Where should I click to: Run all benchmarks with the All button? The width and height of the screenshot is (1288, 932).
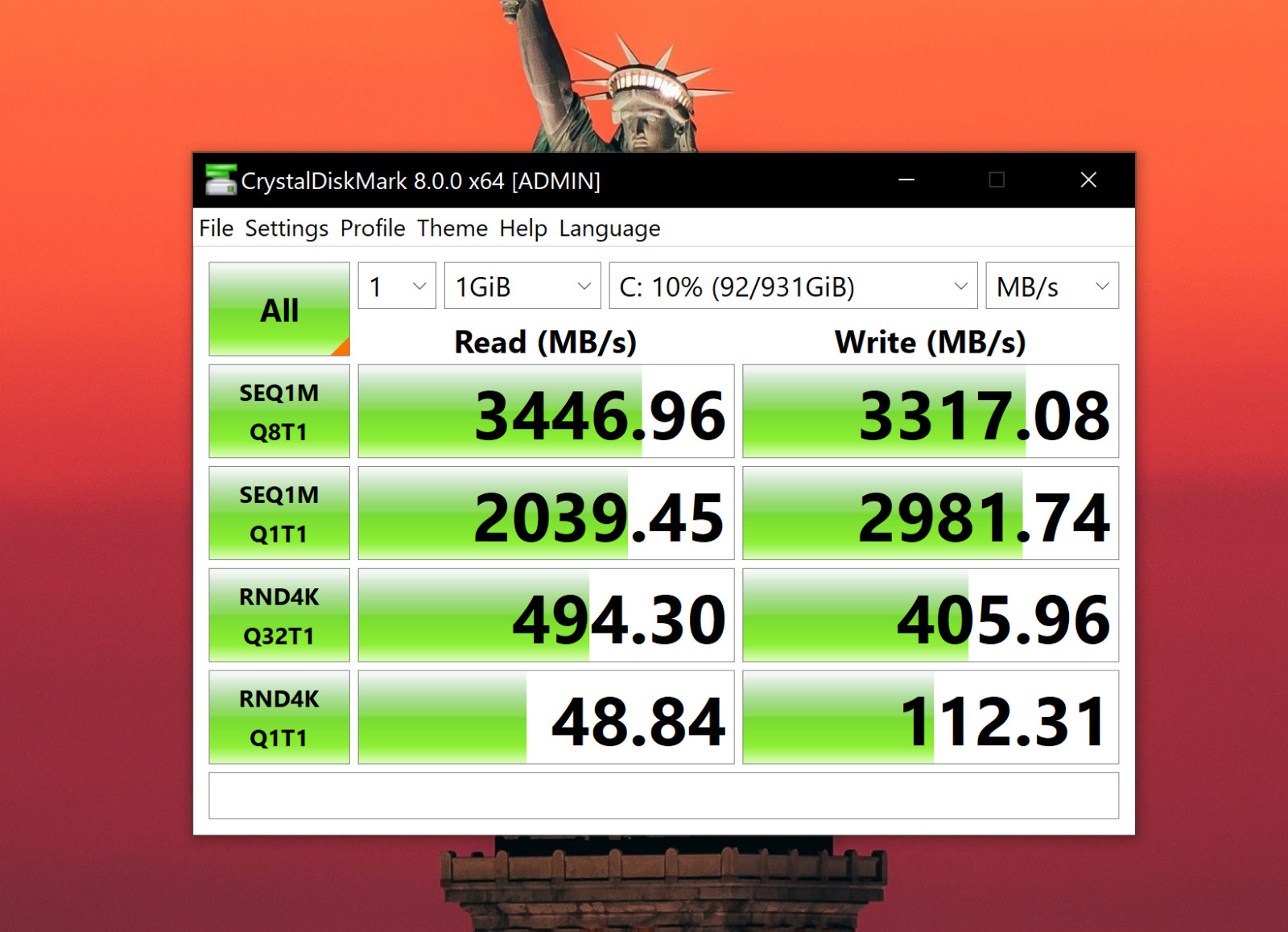tap(279, 309)
